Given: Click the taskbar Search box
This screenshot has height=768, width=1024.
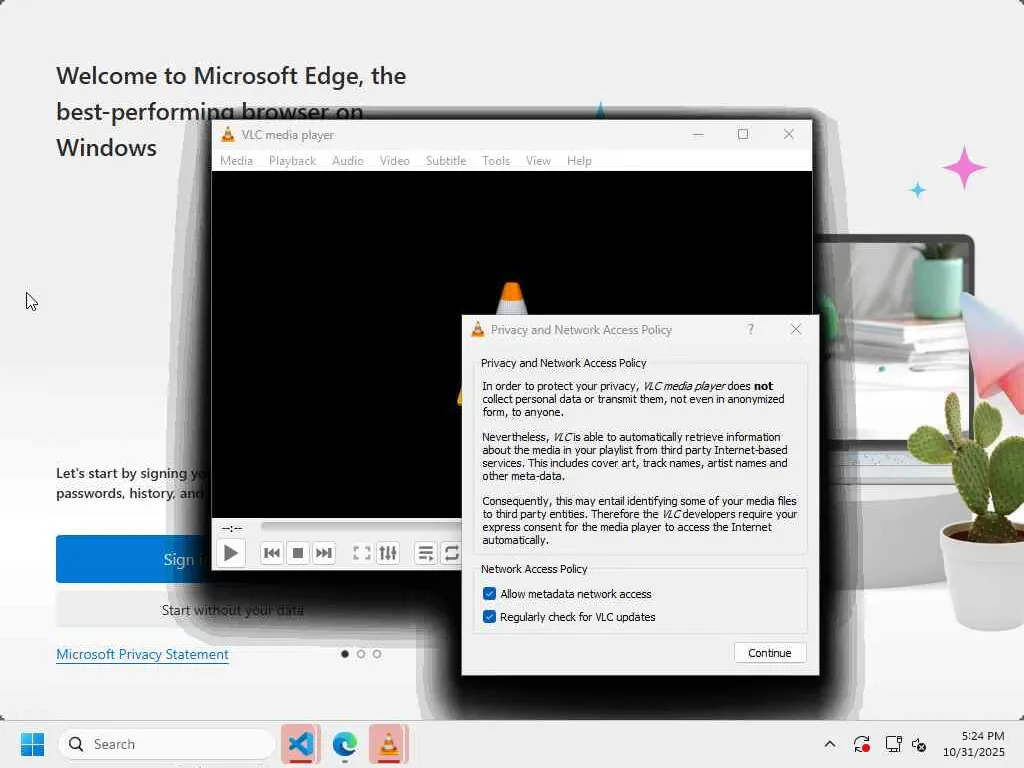Looking at the screenshot, I should click(x=167, y=744).
